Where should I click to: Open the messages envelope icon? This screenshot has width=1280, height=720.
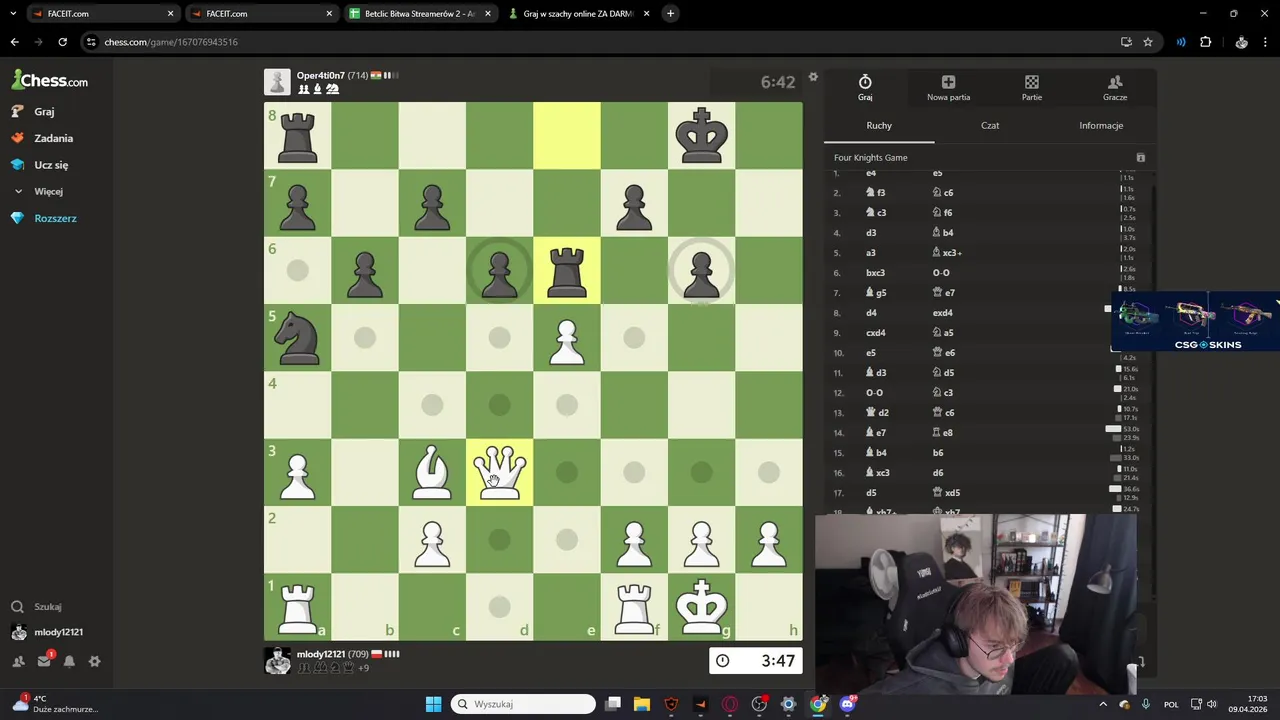pos(44,661)
